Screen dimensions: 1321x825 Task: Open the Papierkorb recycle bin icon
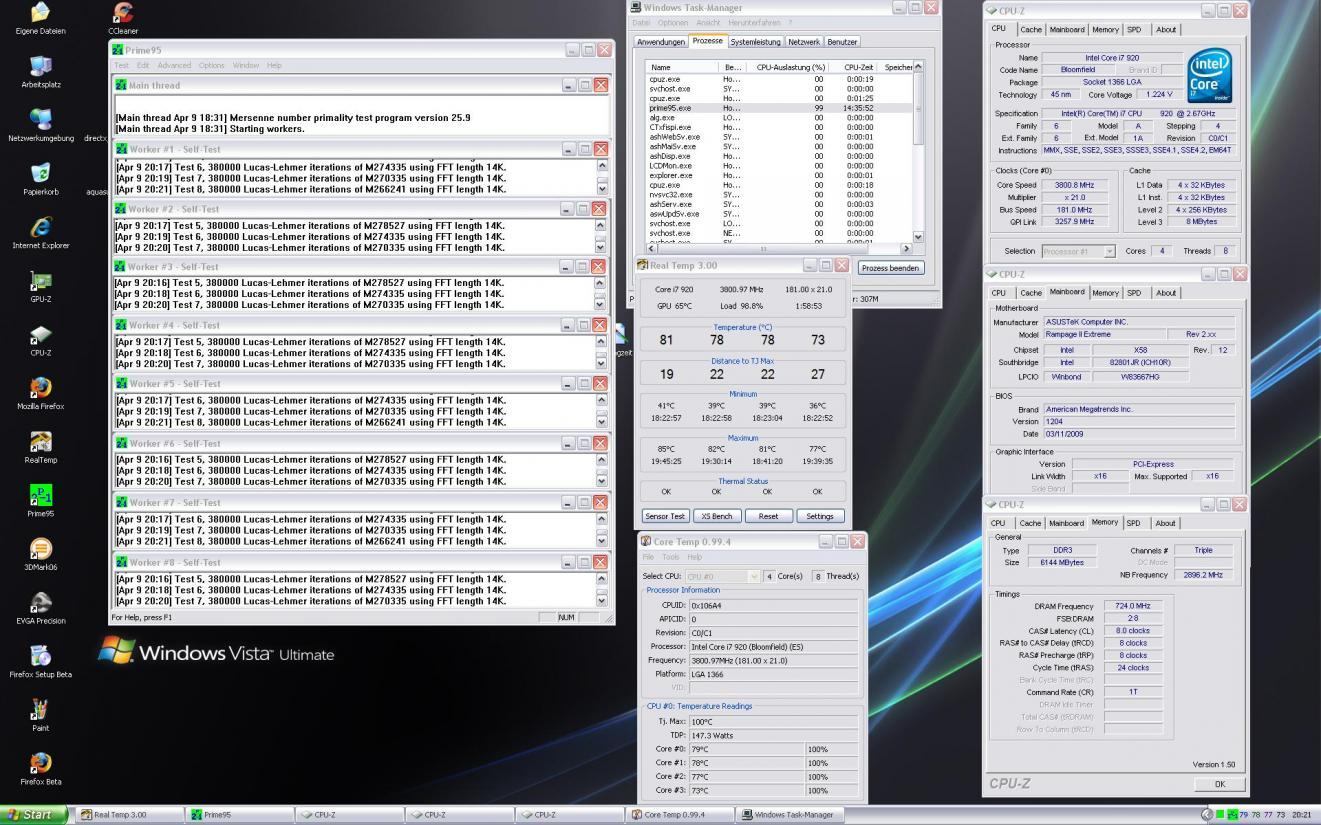41,180
